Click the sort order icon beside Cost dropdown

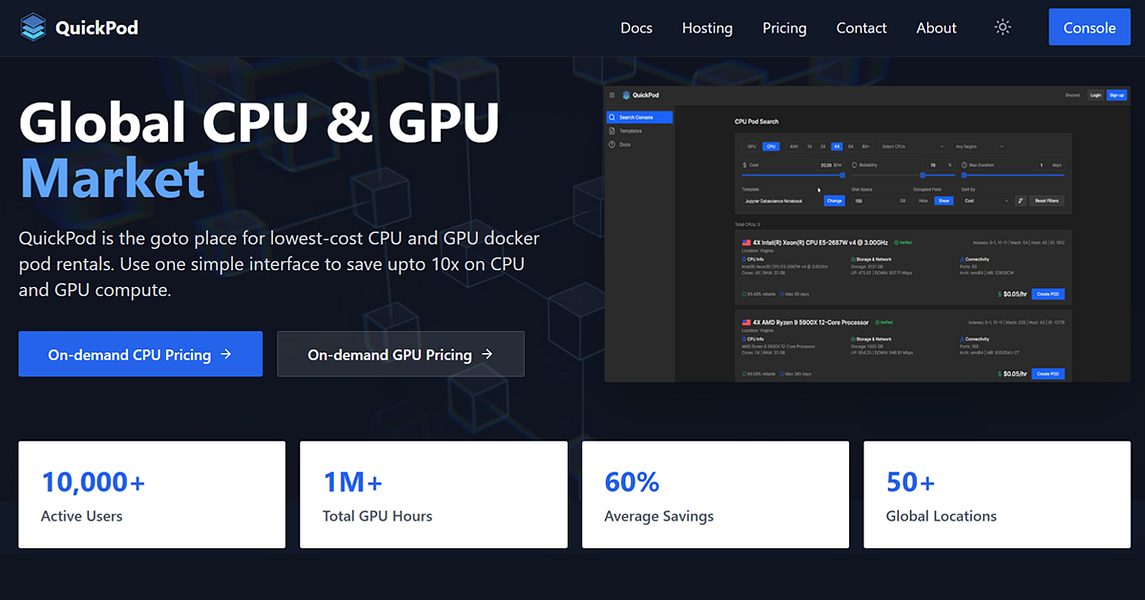(x=1021, y=201)
